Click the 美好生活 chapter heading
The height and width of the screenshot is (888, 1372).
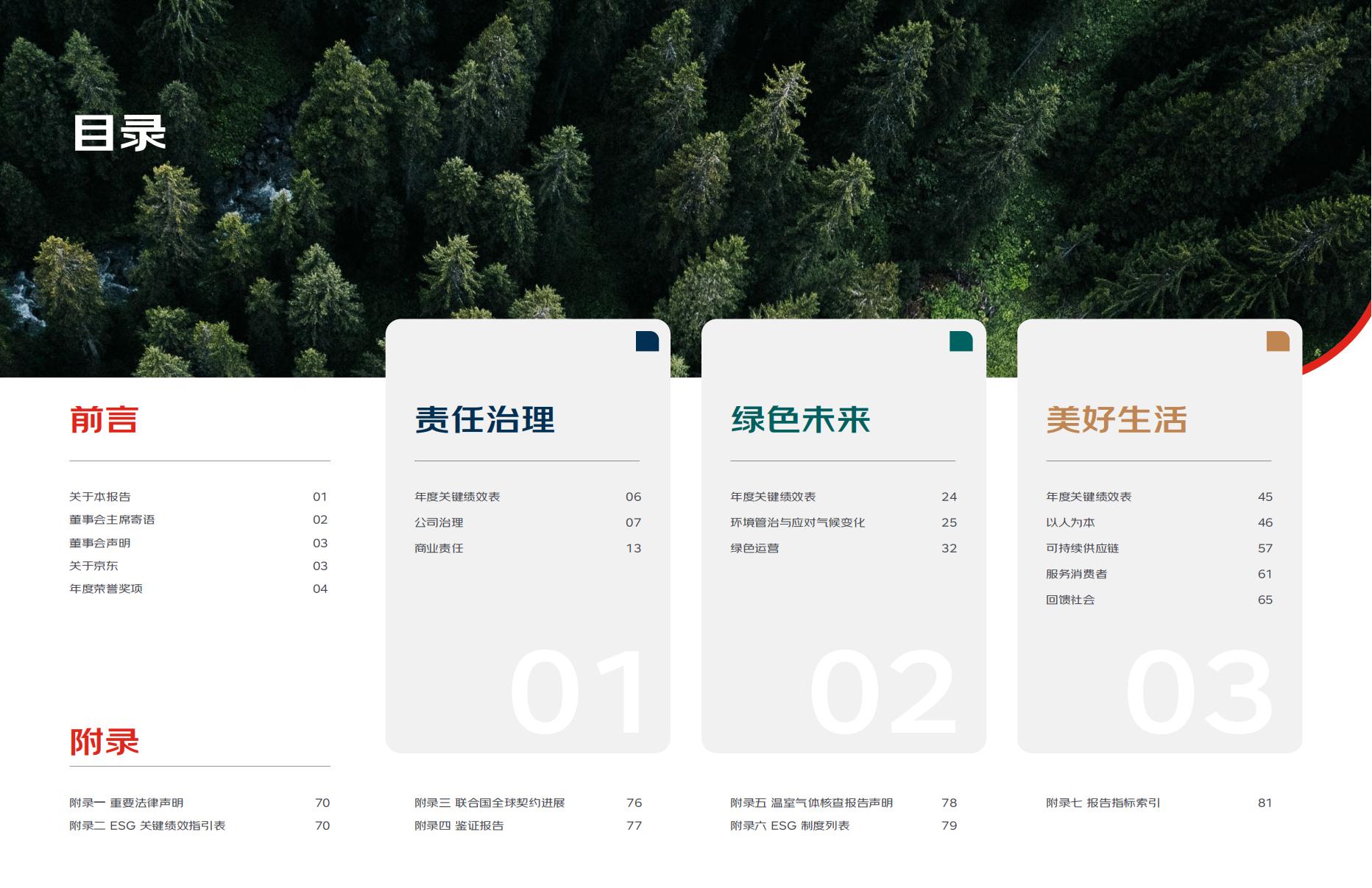[x=1117, y=419]
